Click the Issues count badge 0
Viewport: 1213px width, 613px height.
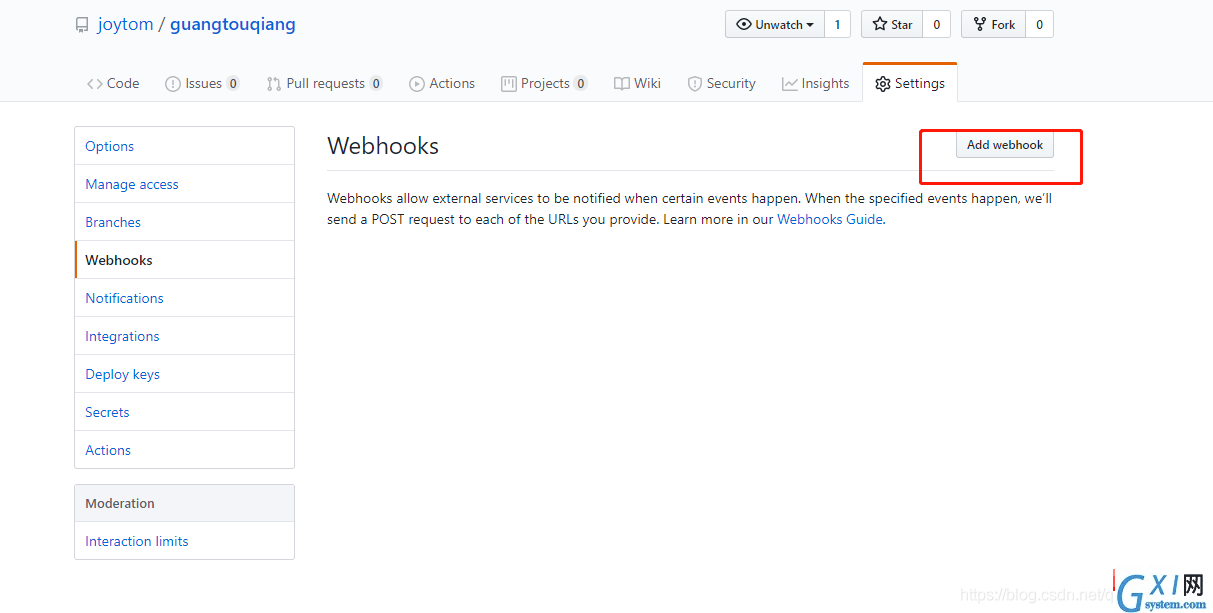(x=233, y=84)
